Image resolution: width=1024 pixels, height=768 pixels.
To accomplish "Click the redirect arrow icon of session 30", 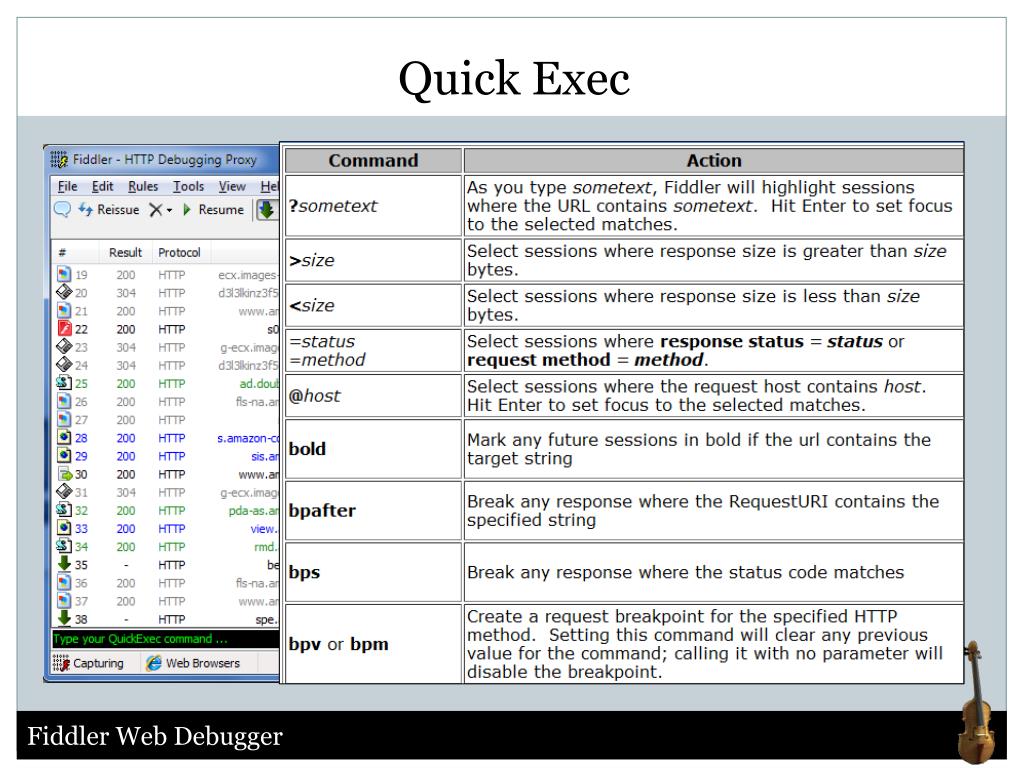I will click(64, 473).
